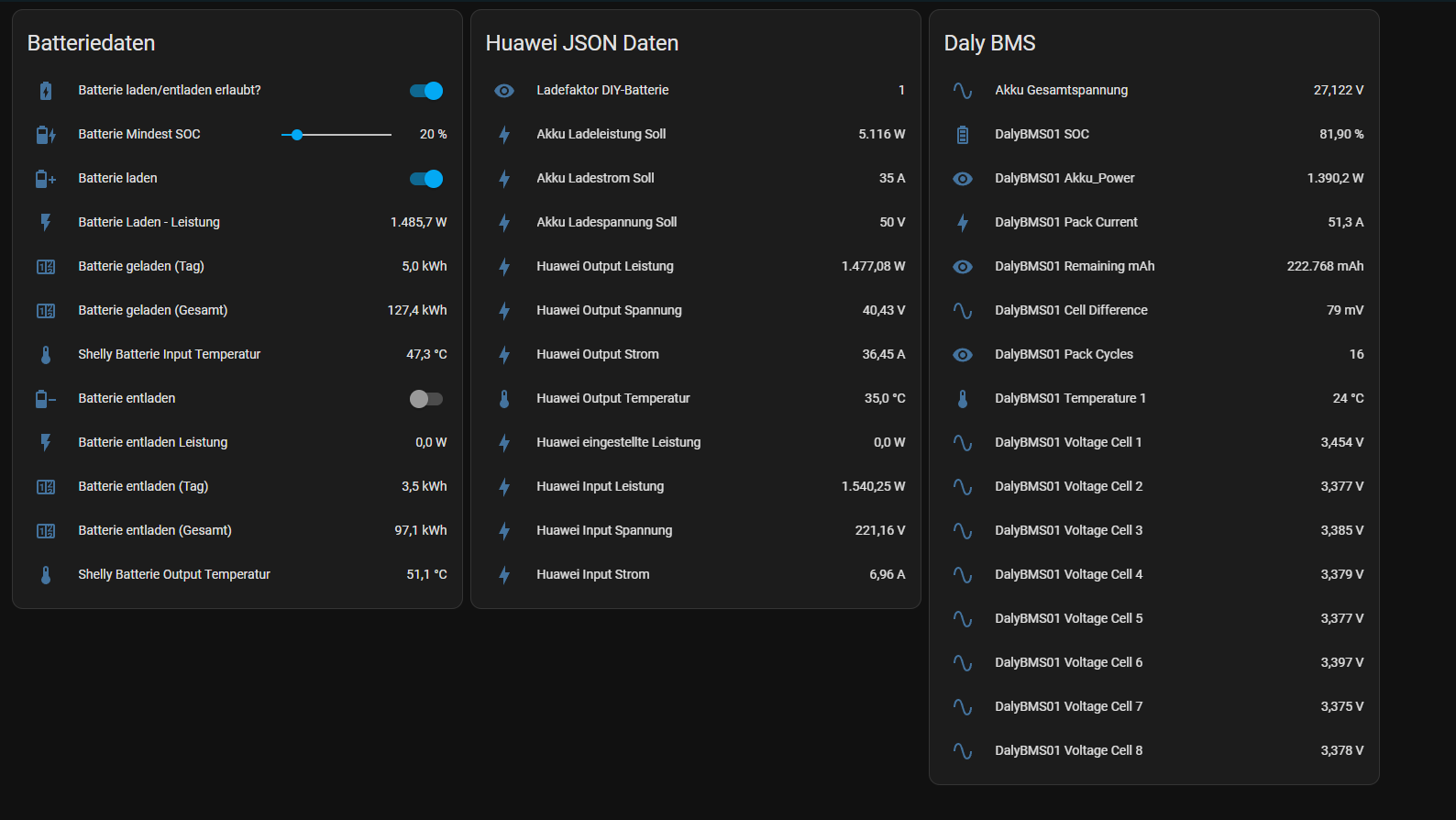Click the battery icon next to DalyBMS01 SOC

click(963, 135)
